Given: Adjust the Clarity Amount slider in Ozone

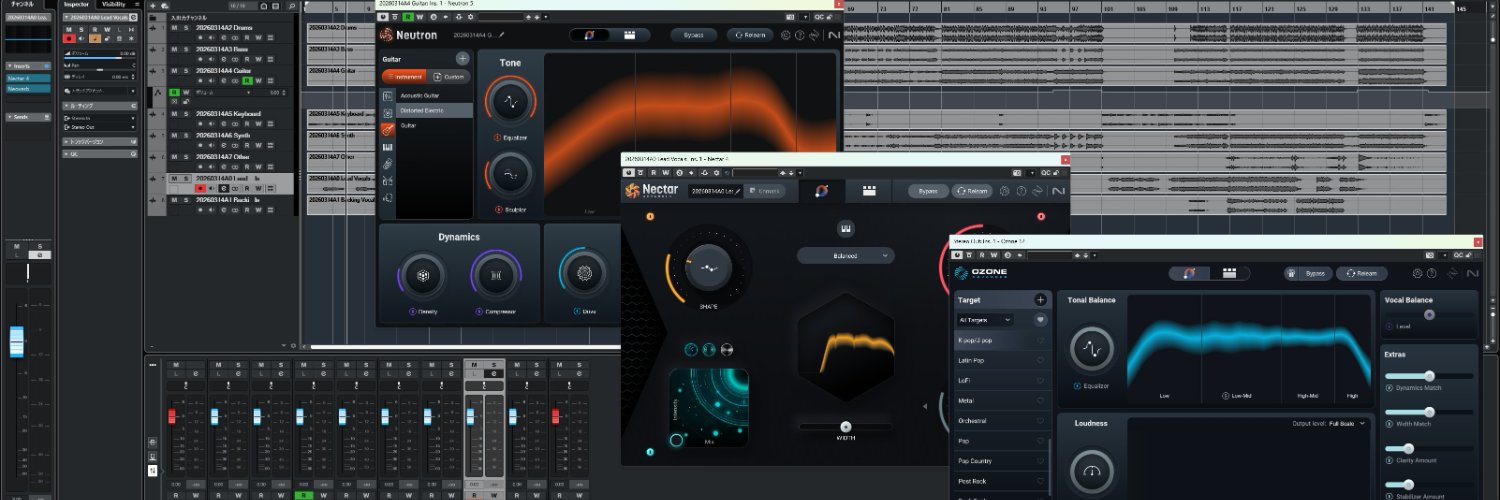Looking at the screenshot, I should [x=1429, y=448].
